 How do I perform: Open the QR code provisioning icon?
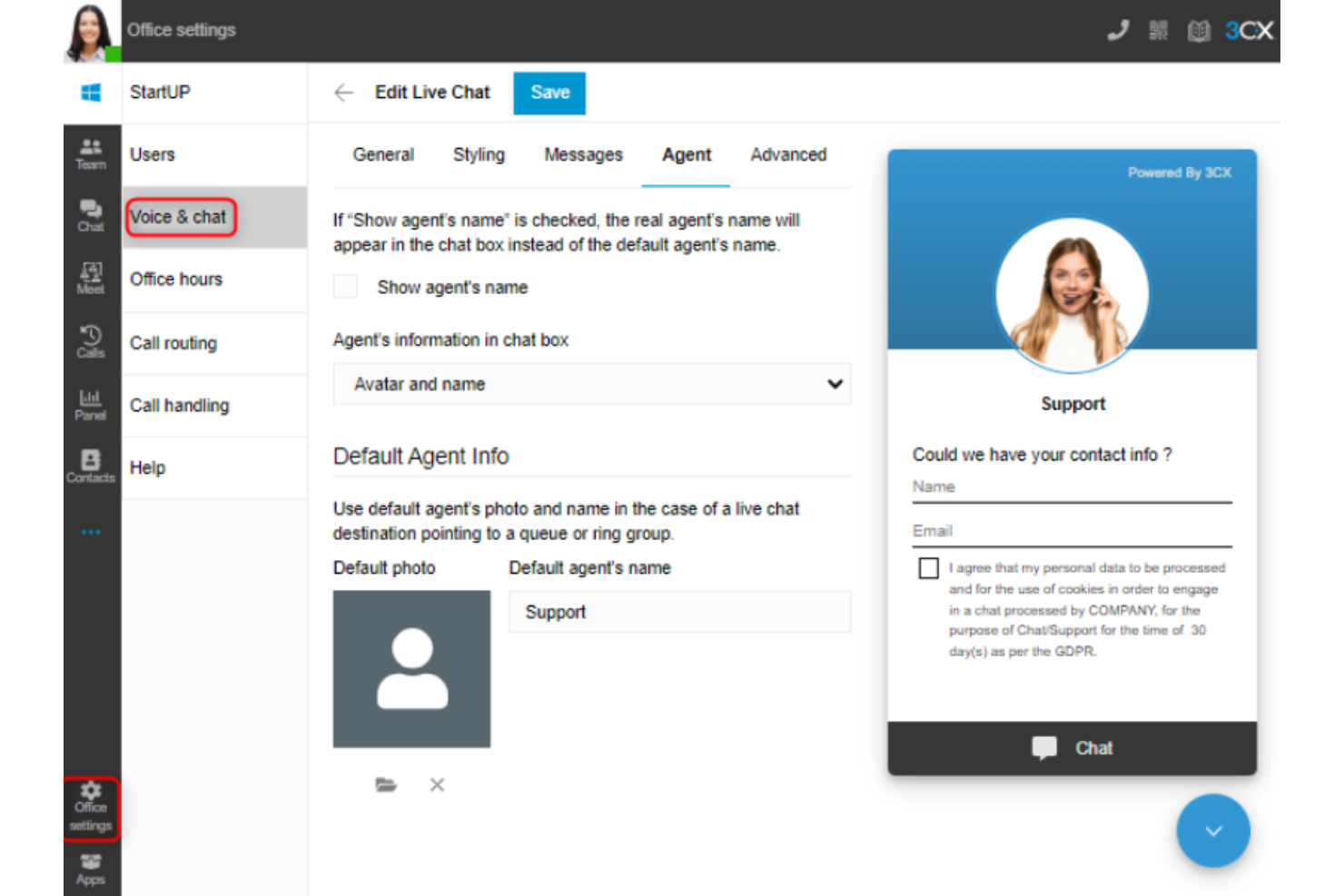pyautogui.click(x=1159, y=30)
